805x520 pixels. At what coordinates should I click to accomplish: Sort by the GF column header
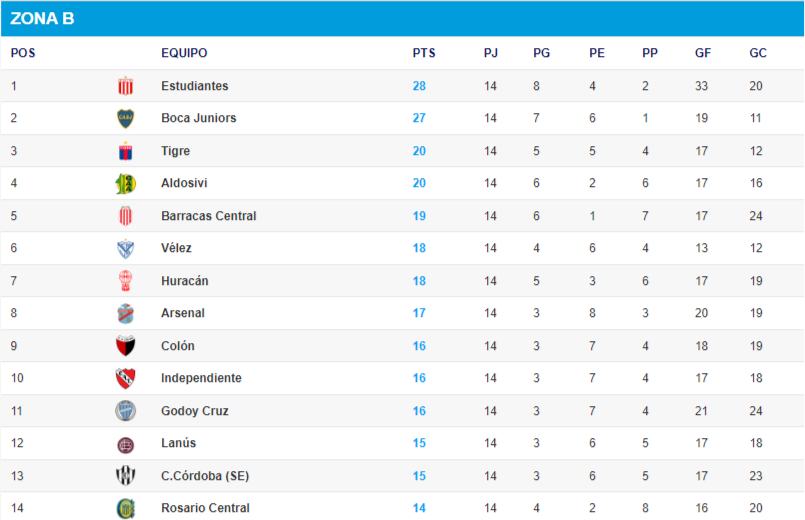click(702, 53)
